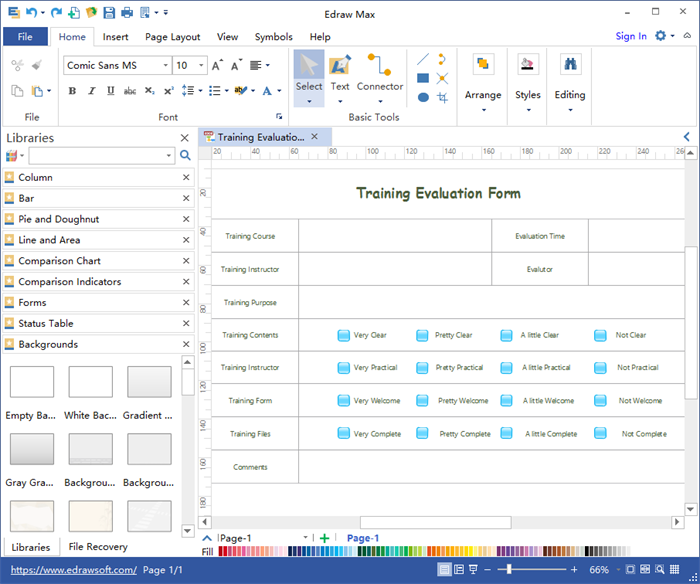Switch to the File Recovery tab
The width and height of the screenshot is (700, 584).
97,547
